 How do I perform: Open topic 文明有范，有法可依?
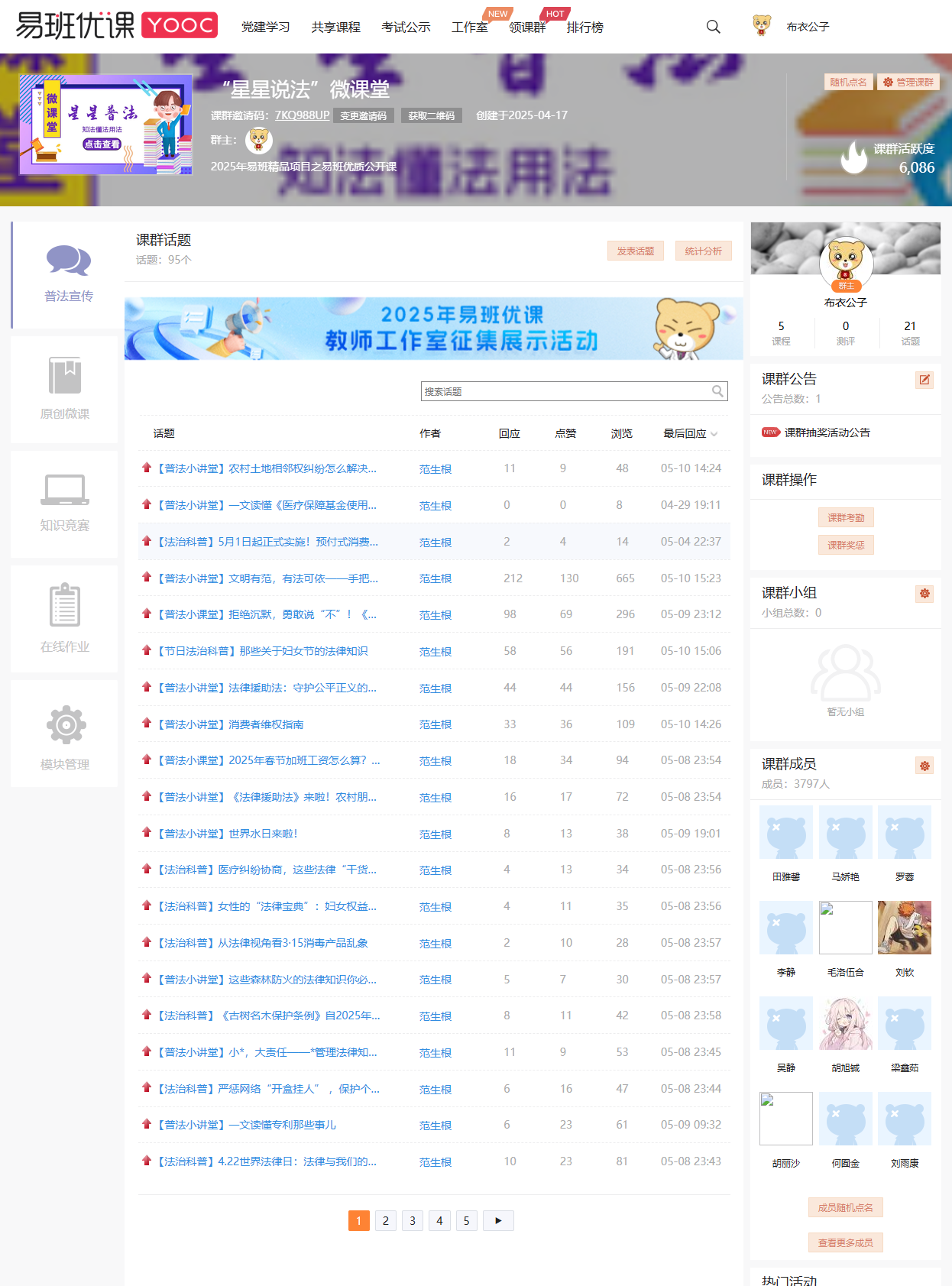(x=267, y=578)
